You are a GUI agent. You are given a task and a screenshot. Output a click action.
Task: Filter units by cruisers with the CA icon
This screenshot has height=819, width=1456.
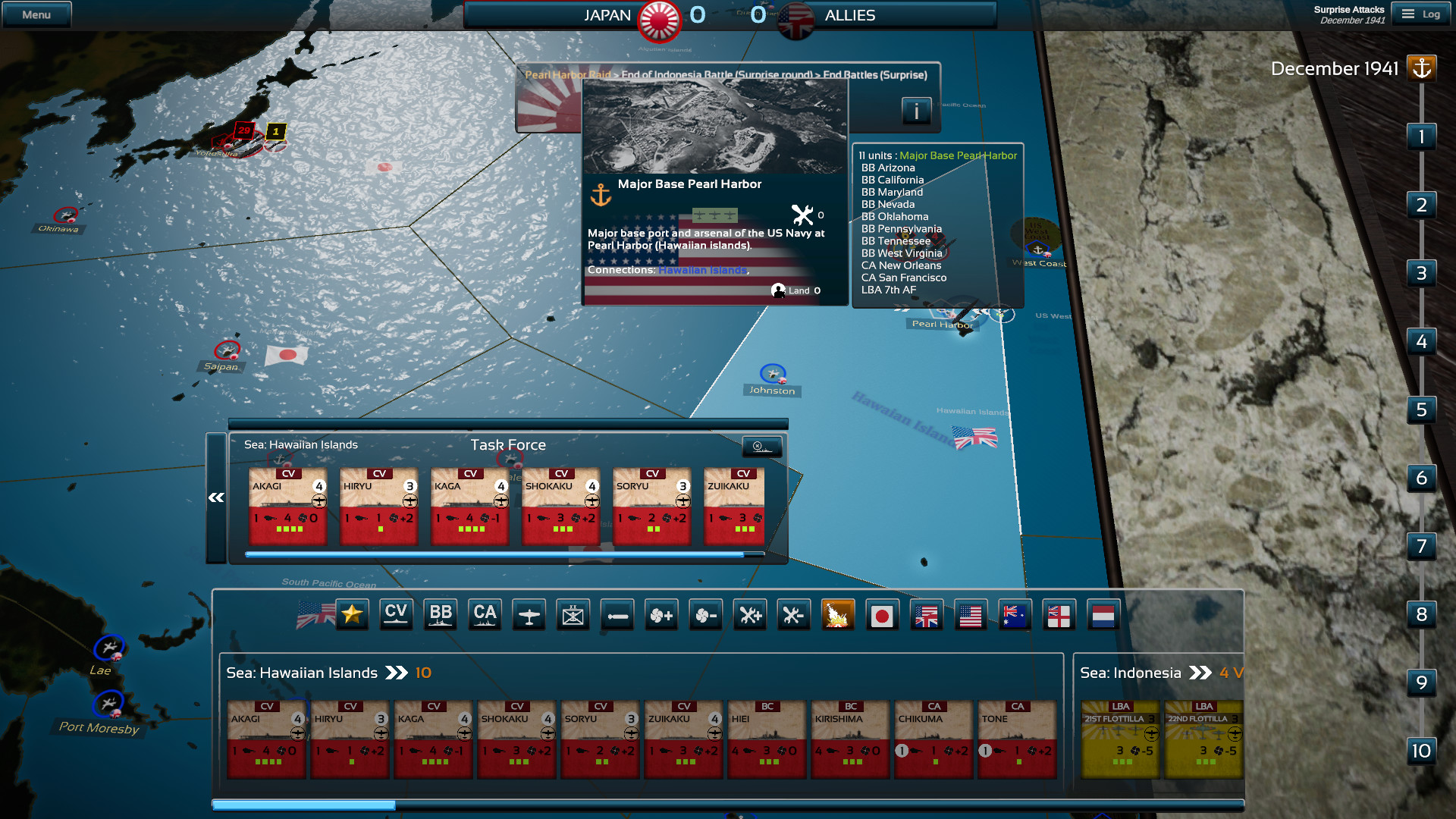pos(485,614)
